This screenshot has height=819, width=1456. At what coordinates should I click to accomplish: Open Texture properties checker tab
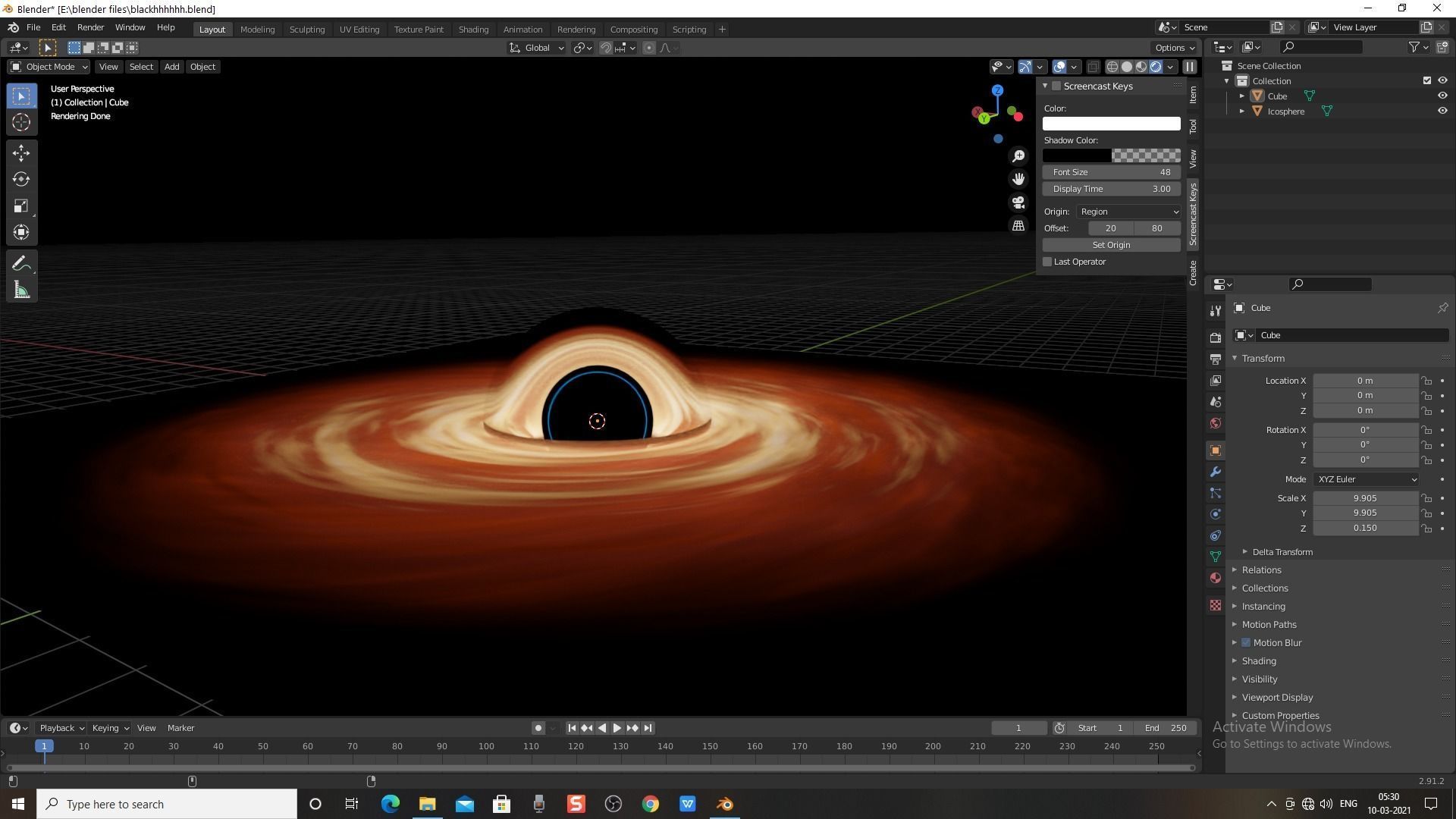point(1216,605)
